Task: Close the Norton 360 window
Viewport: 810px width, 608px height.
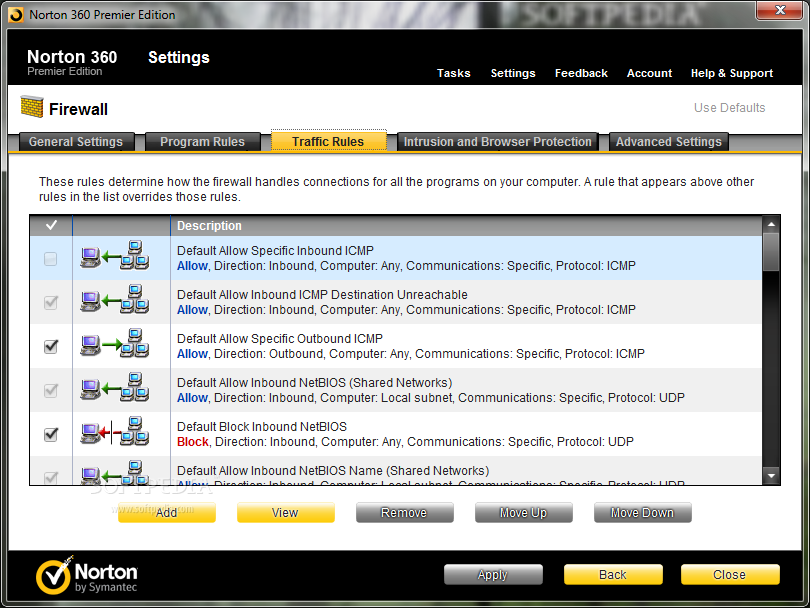Action: point(780,10)
